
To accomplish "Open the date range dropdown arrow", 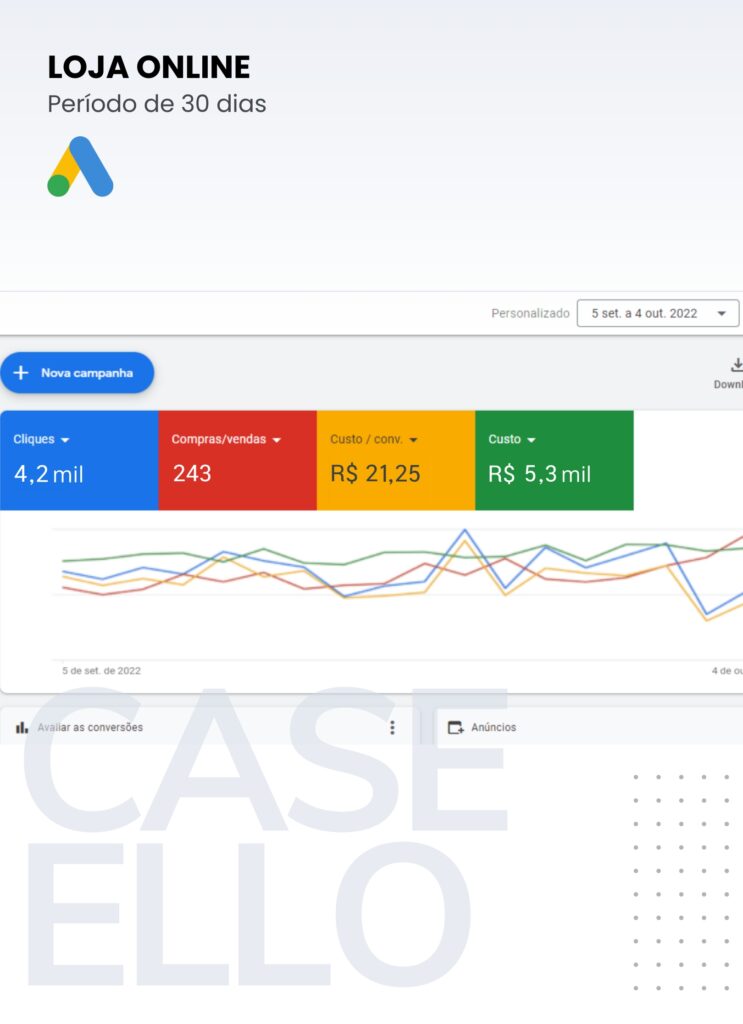I will coord(721,313).
